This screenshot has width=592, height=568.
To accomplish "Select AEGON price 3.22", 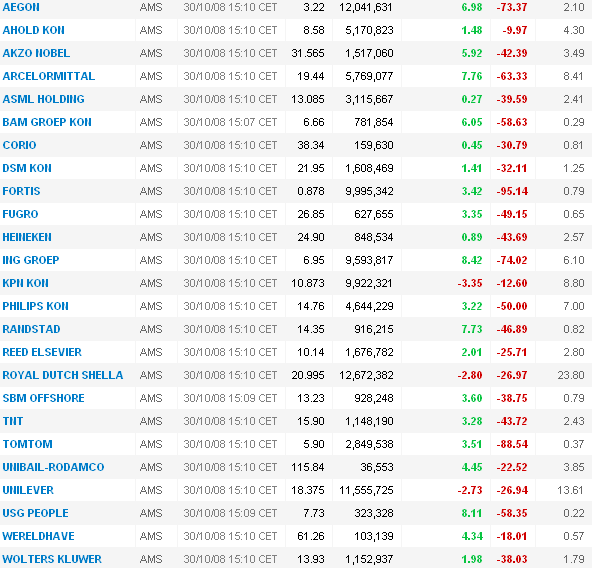I will [314, 7].
